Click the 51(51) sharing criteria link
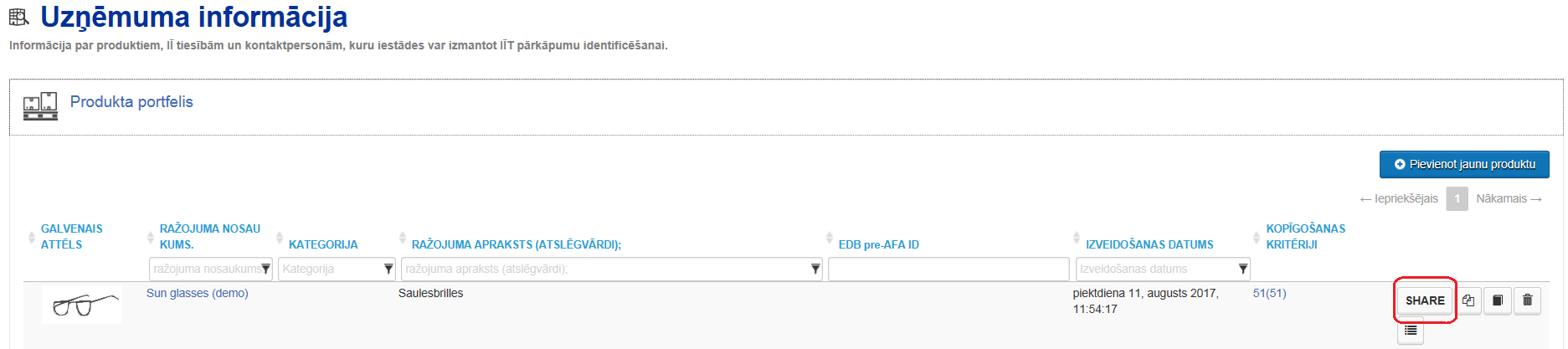Viewport: 1568px width, 349px height. (1269, 293)
